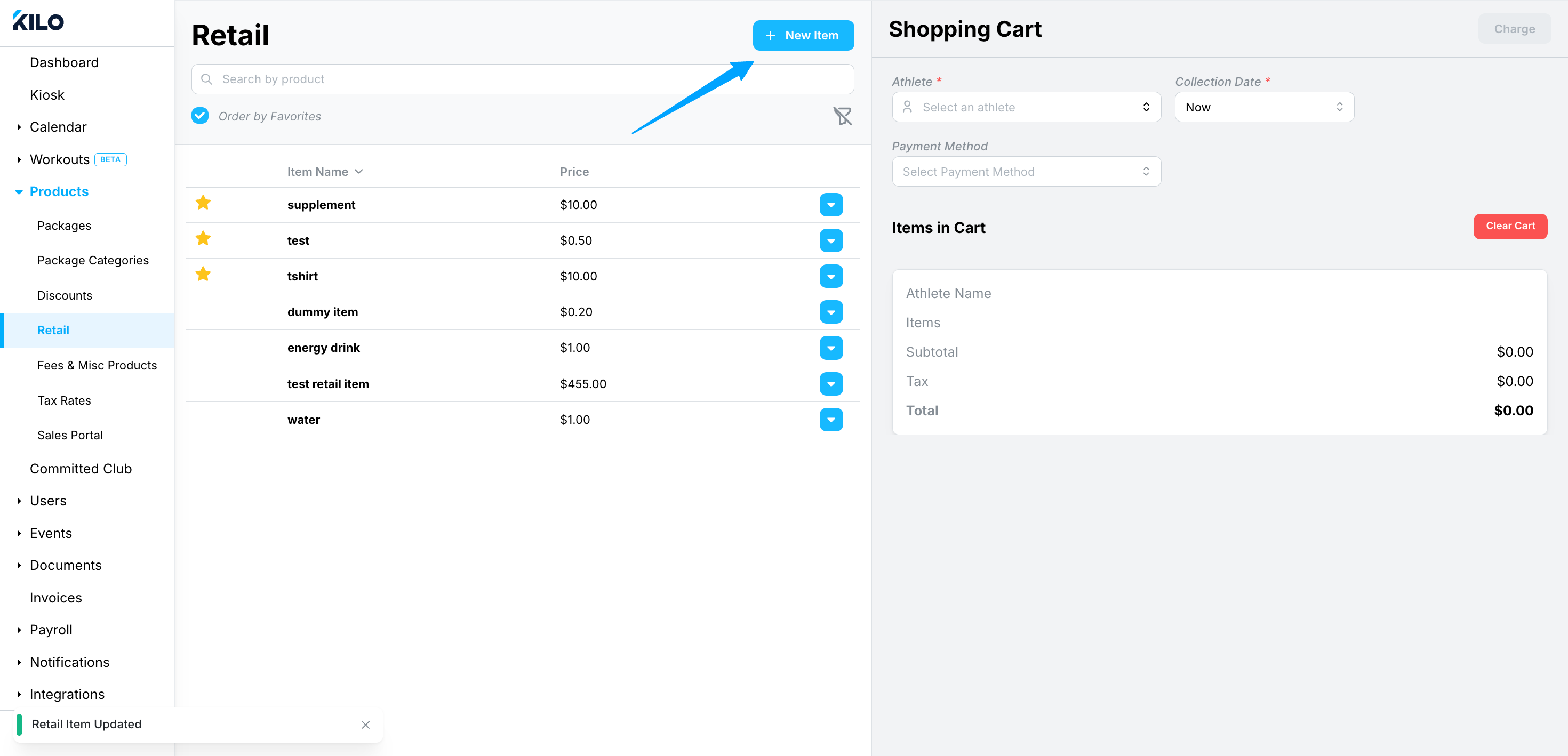Viewport: 1568px width, 756px height.
Task: Click the star beside the test item
Action: click(x=203, y=239)
